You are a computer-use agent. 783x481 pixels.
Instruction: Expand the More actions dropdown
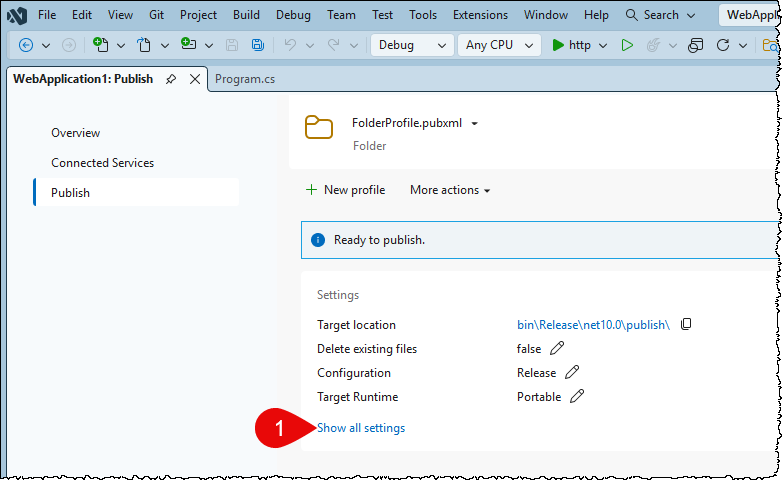point(450,190)
